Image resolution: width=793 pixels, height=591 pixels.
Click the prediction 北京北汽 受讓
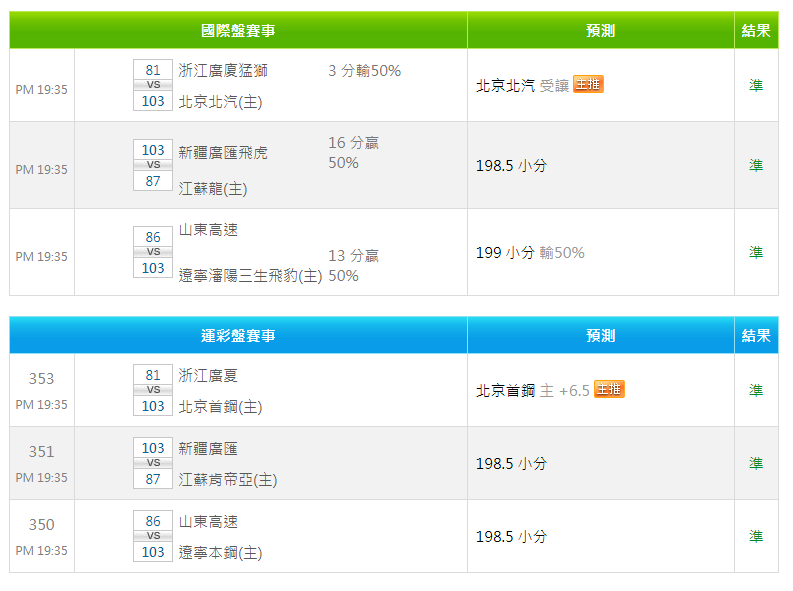pyautogui.click(x=522, y=85)
